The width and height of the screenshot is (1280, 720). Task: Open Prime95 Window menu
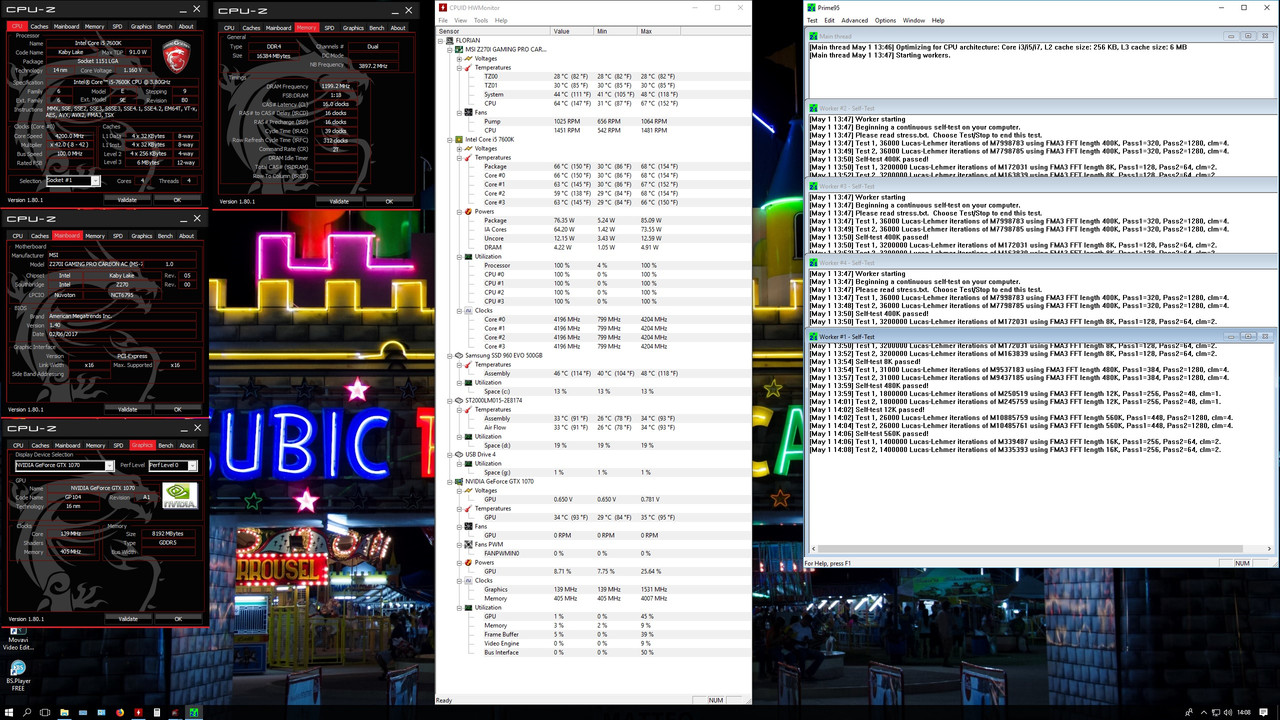click(914, 20)
